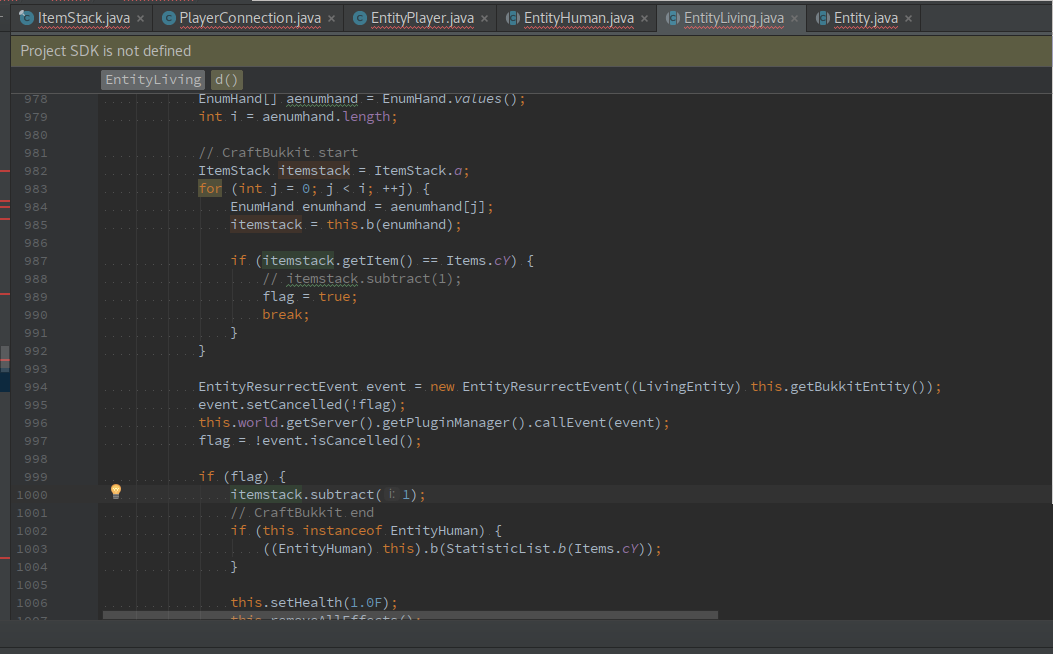Click 'itemstack' variable on line 1000
Image resolution: width=1053 pixels, height=654 pixels.
pyautogui.click(x=266, y=495)
